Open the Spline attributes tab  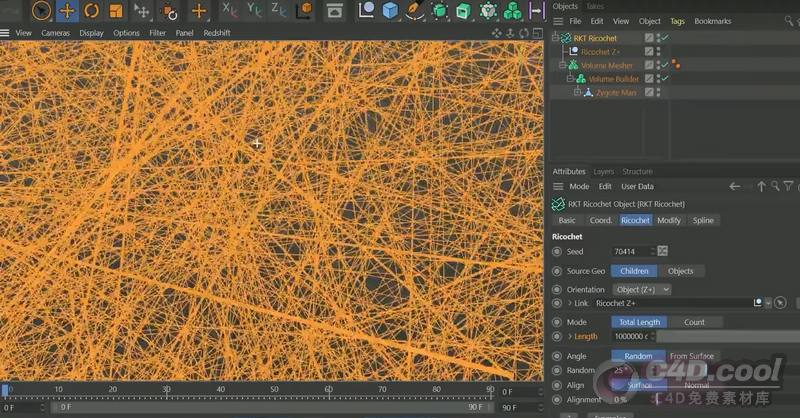[x=703, y=220]
